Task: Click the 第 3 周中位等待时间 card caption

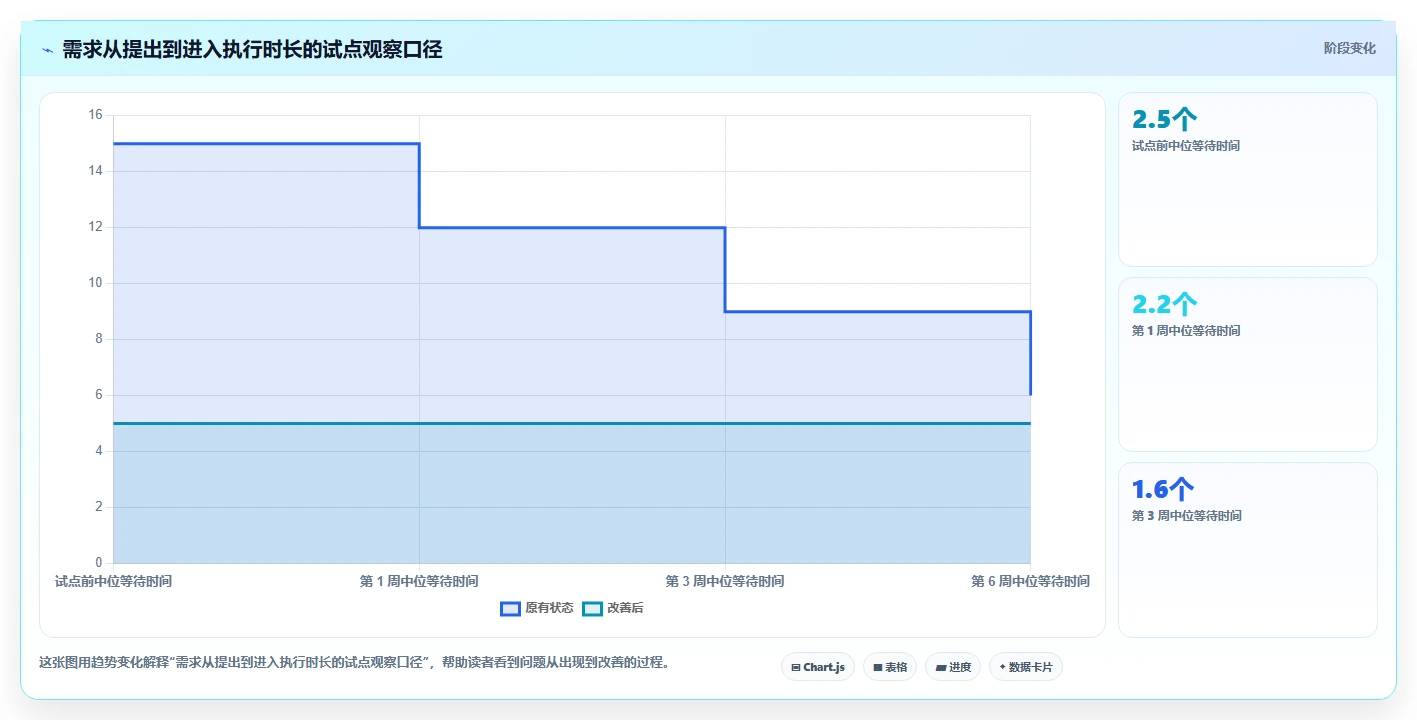Action: click(x=1187, y=516)
